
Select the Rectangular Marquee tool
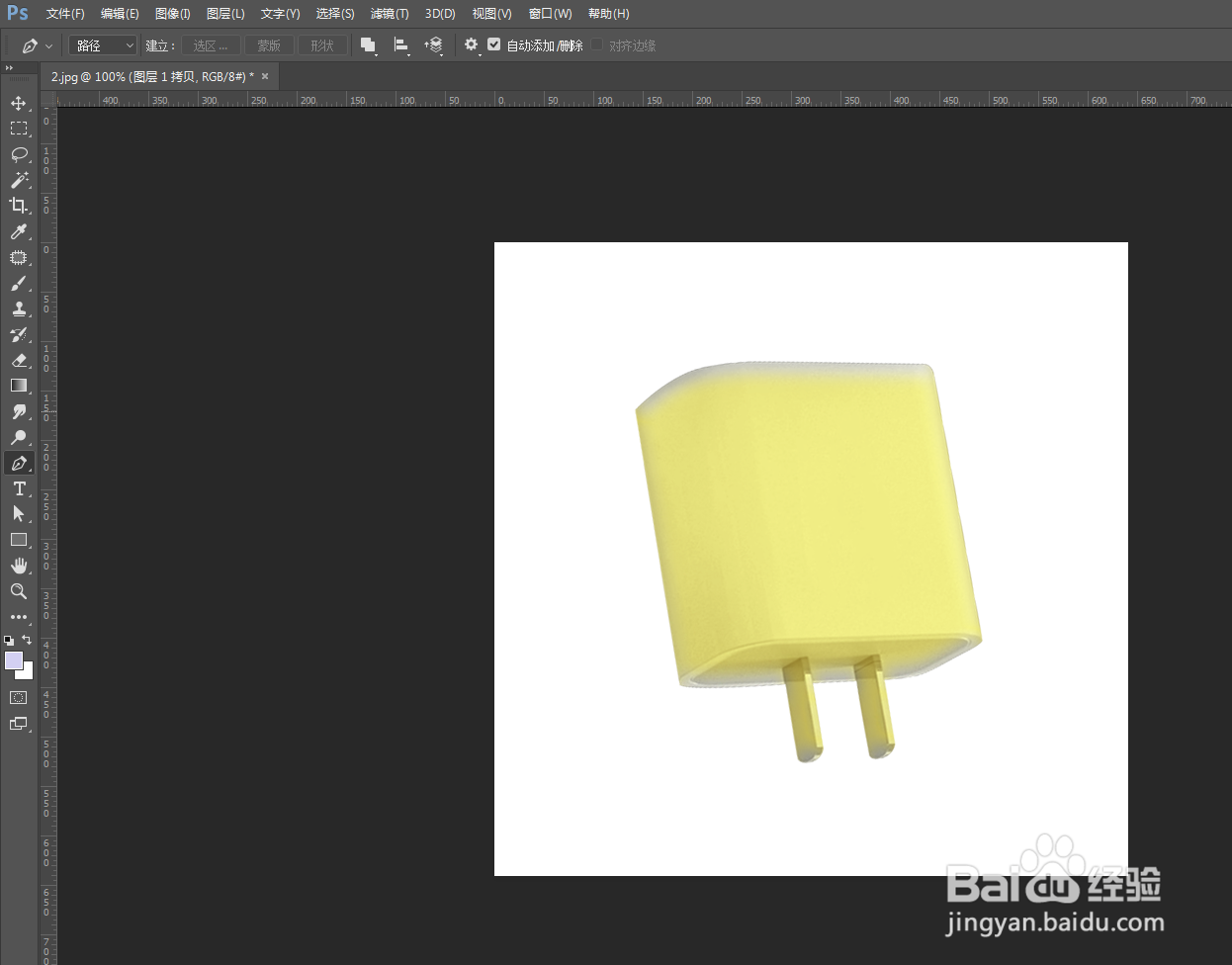[x=19, y=129]
